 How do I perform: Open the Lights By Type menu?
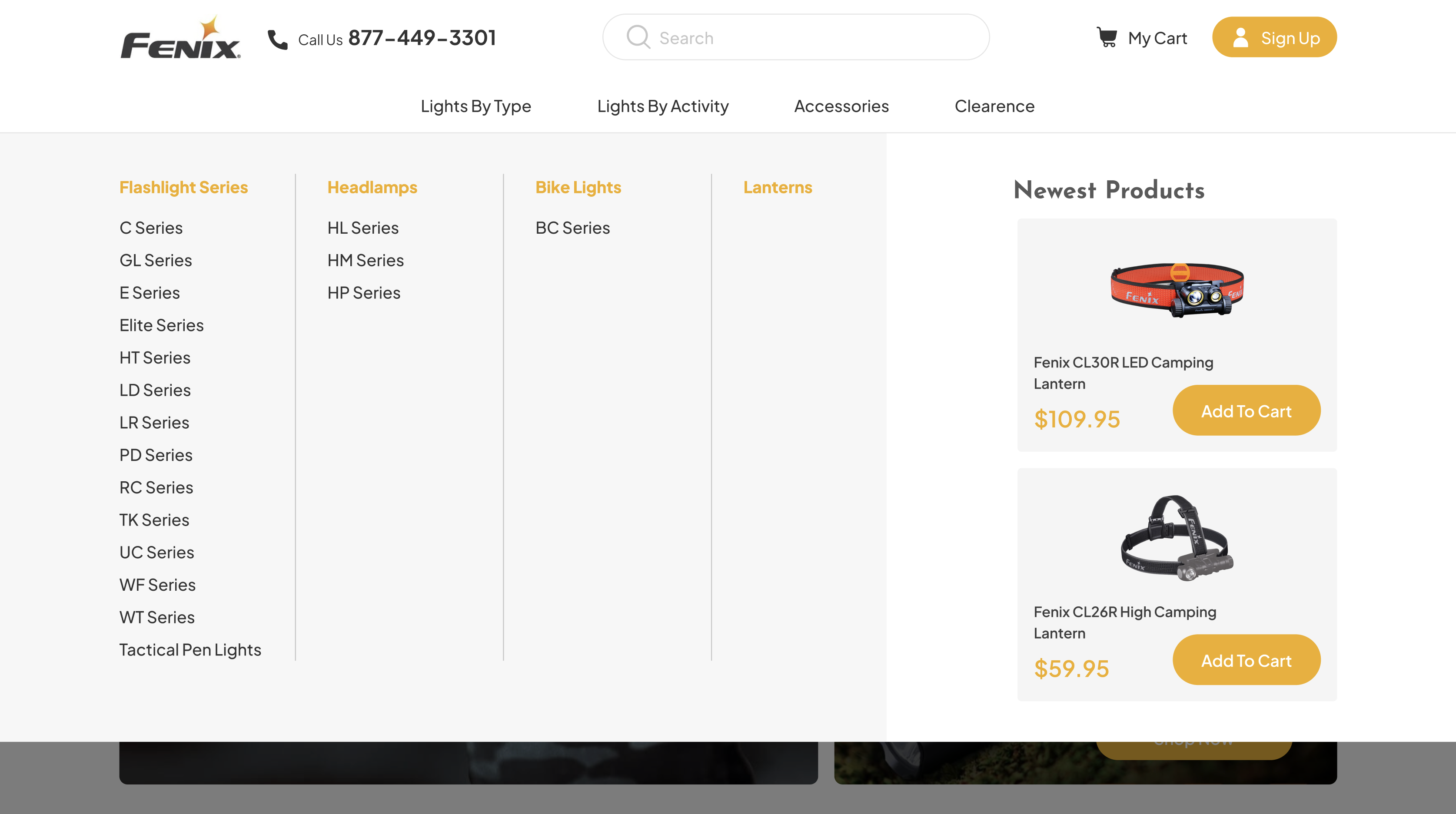click(476, 106)
